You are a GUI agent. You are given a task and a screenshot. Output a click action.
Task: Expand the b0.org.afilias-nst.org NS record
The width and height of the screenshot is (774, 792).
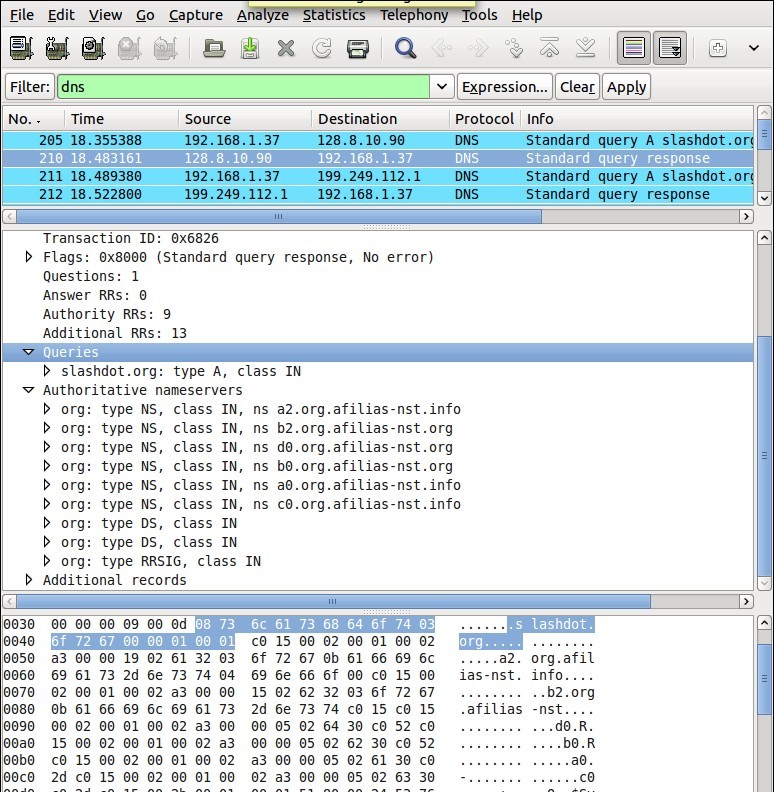[x=47, y=466]
